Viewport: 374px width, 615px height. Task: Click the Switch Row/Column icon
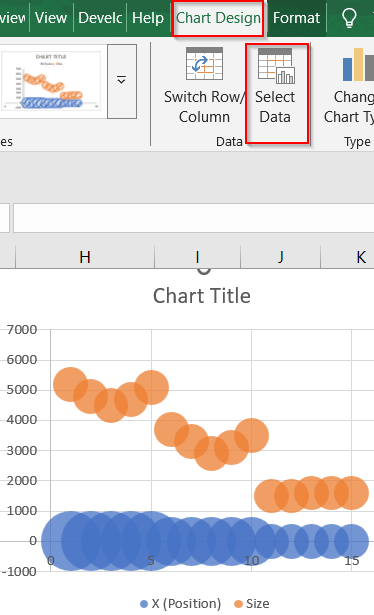204,64
